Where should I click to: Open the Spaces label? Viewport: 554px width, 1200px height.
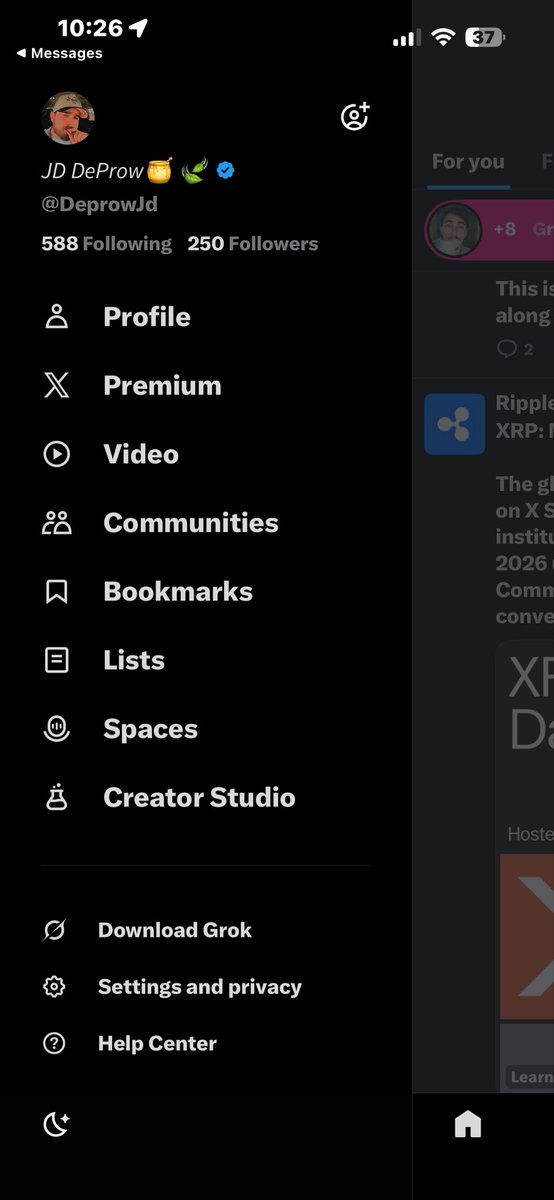(150, 729)
